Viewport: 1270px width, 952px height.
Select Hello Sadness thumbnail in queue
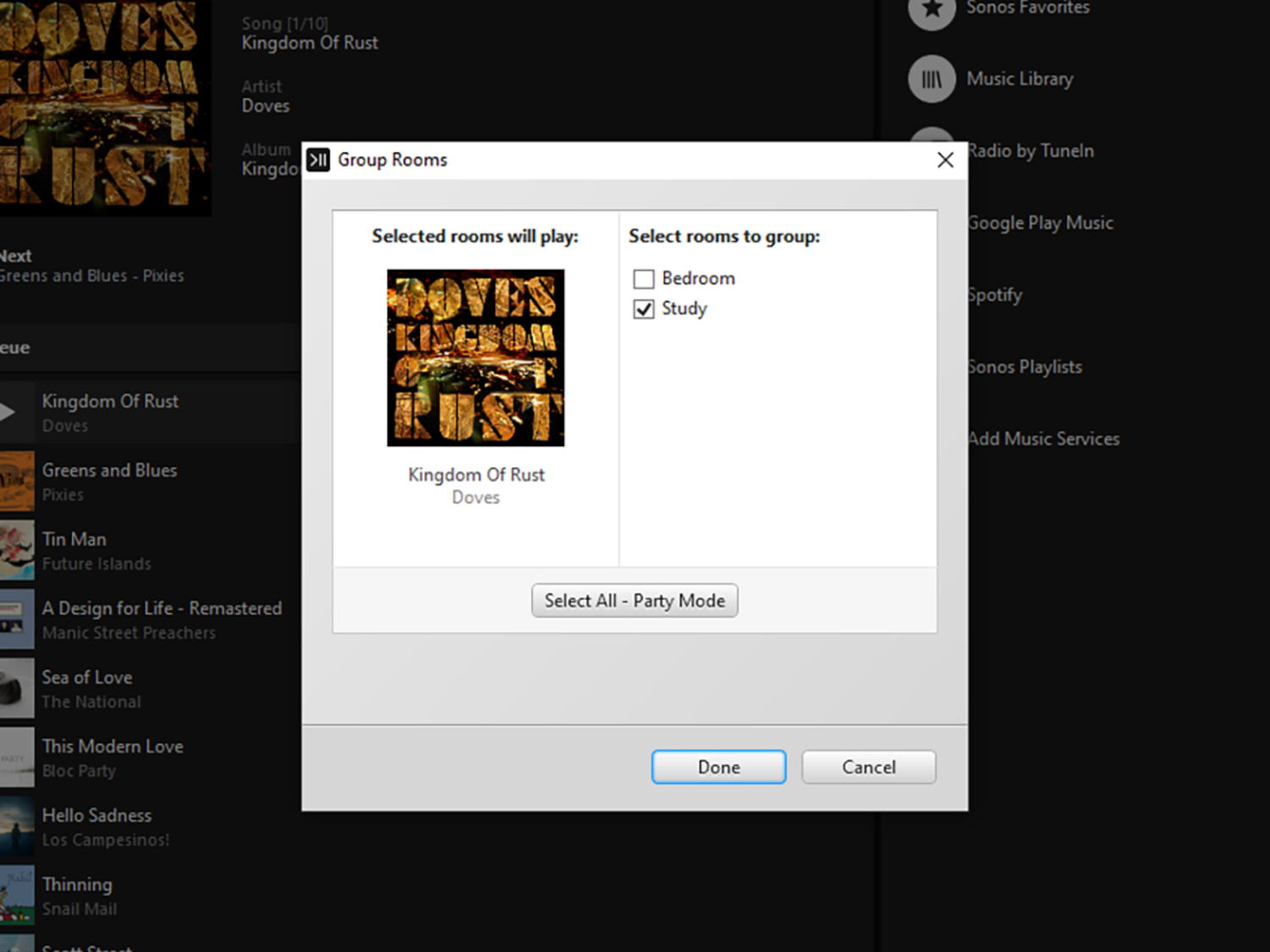17,826
